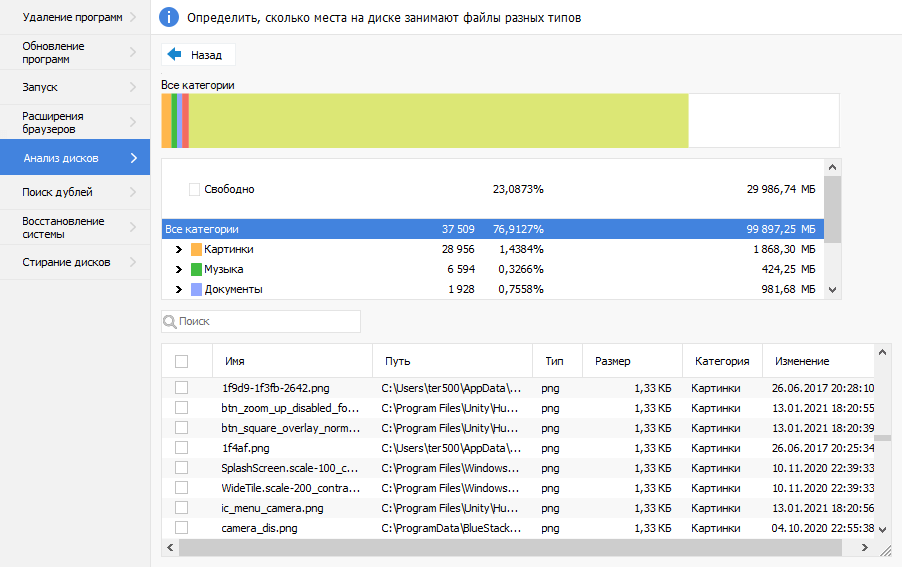Expand the Документы category row

(x=178, y=289)
